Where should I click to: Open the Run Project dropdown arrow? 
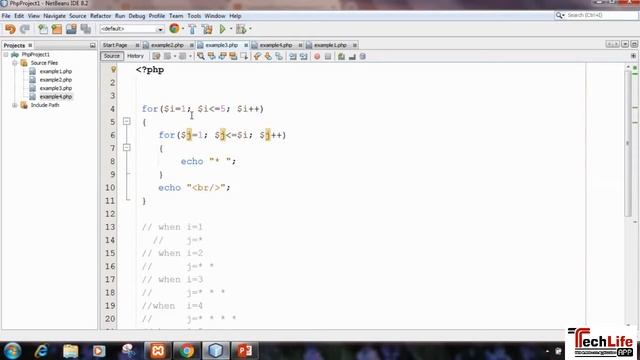click(231, 29)
